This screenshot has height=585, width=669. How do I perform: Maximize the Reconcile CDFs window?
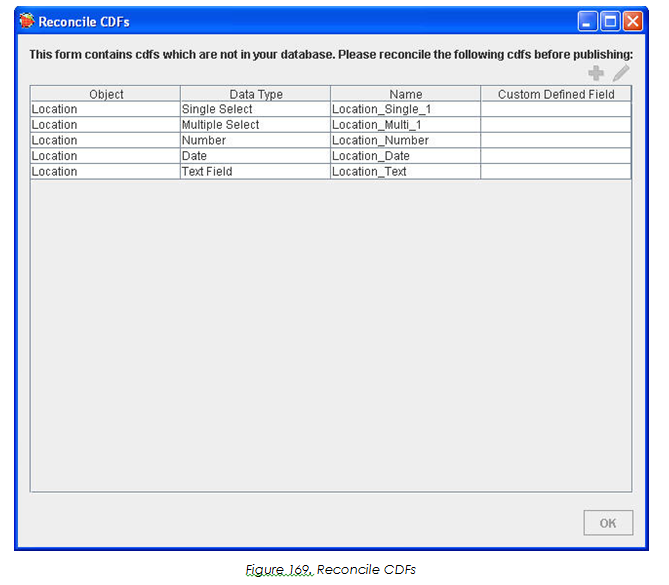click(610, 21)
